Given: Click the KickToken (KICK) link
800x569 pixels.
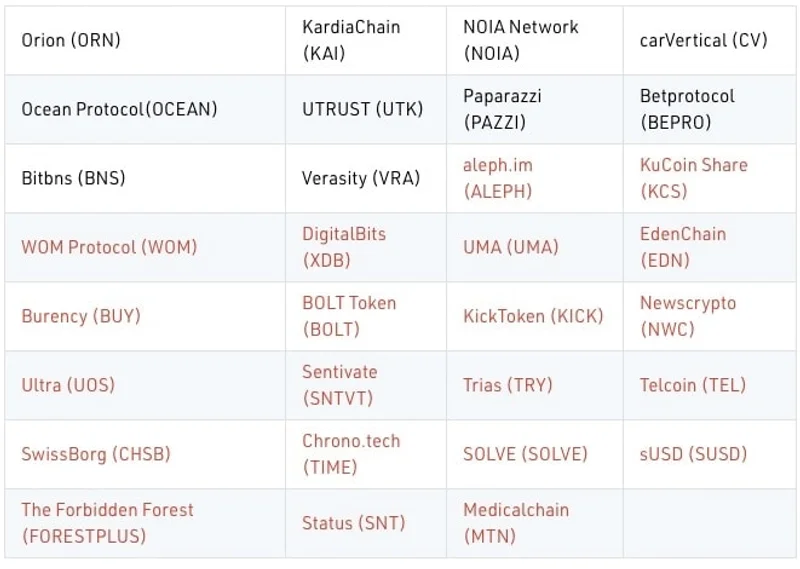Looking at the screenshot, I should (533, 316).
